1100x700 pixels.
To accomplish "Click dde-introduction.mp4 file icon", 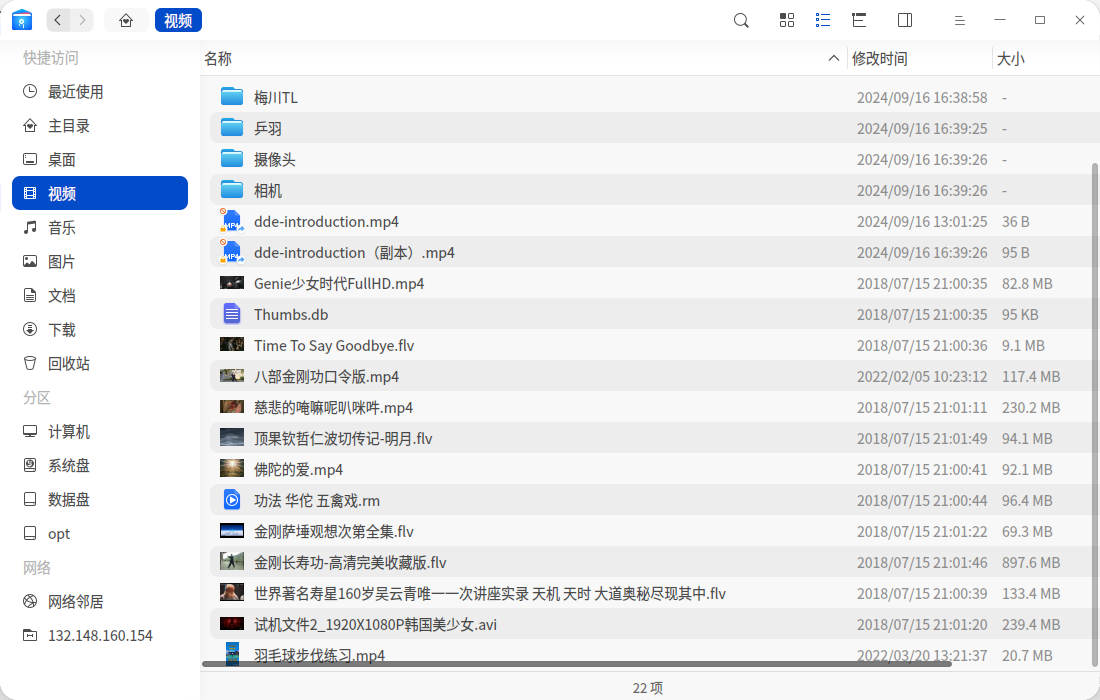I will [x=232, y=221].
